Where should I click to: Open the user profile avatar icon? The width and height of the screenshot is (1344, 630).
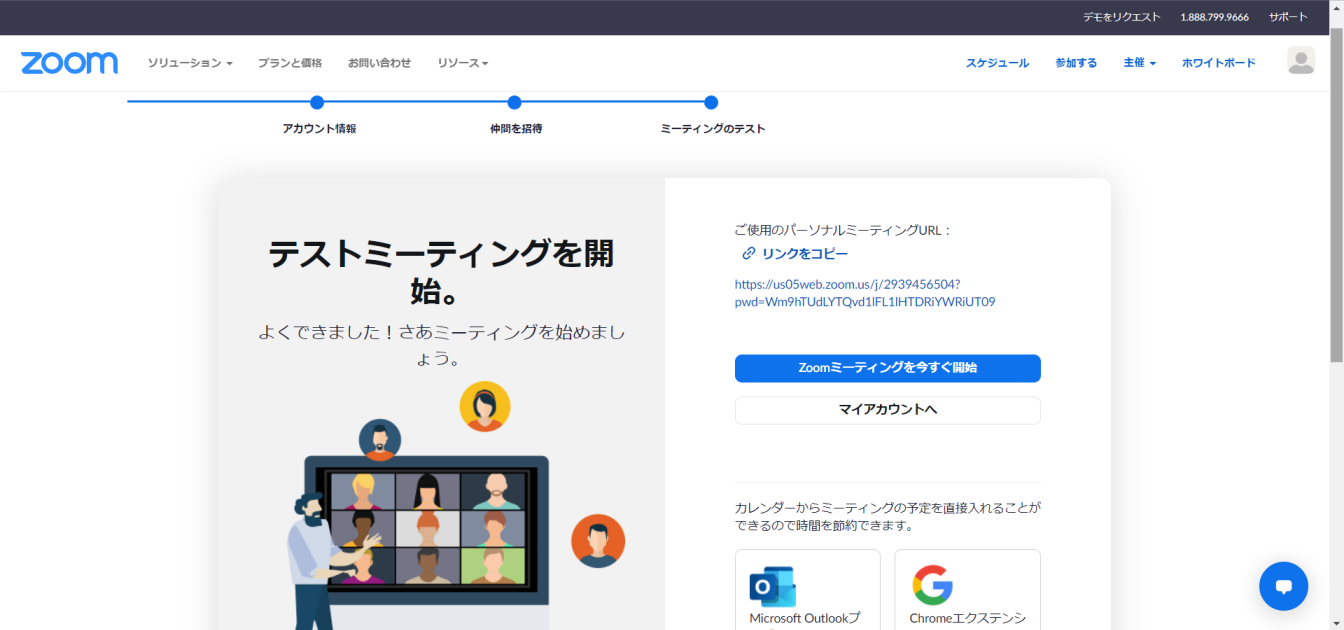pyautogui.click(x=1300, y=61)
